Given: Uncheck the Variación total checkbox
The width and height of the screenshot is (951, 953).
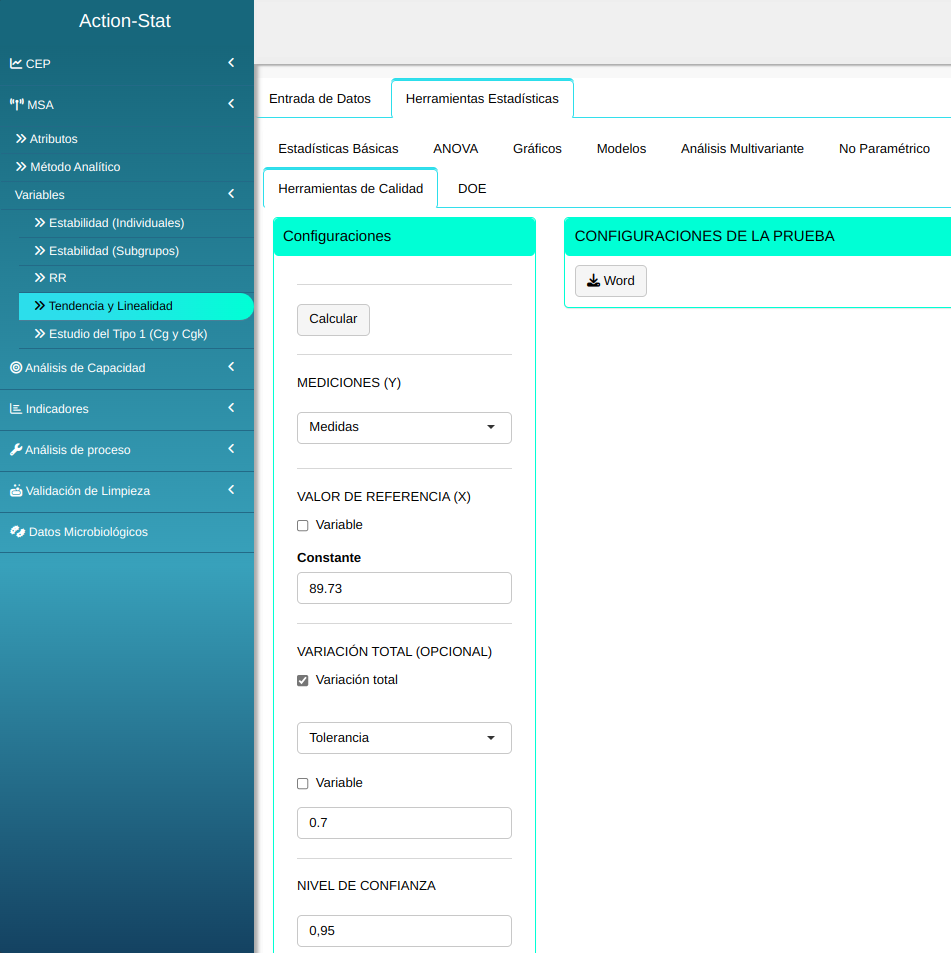Looking at the screenshot, I should point(303,681).
